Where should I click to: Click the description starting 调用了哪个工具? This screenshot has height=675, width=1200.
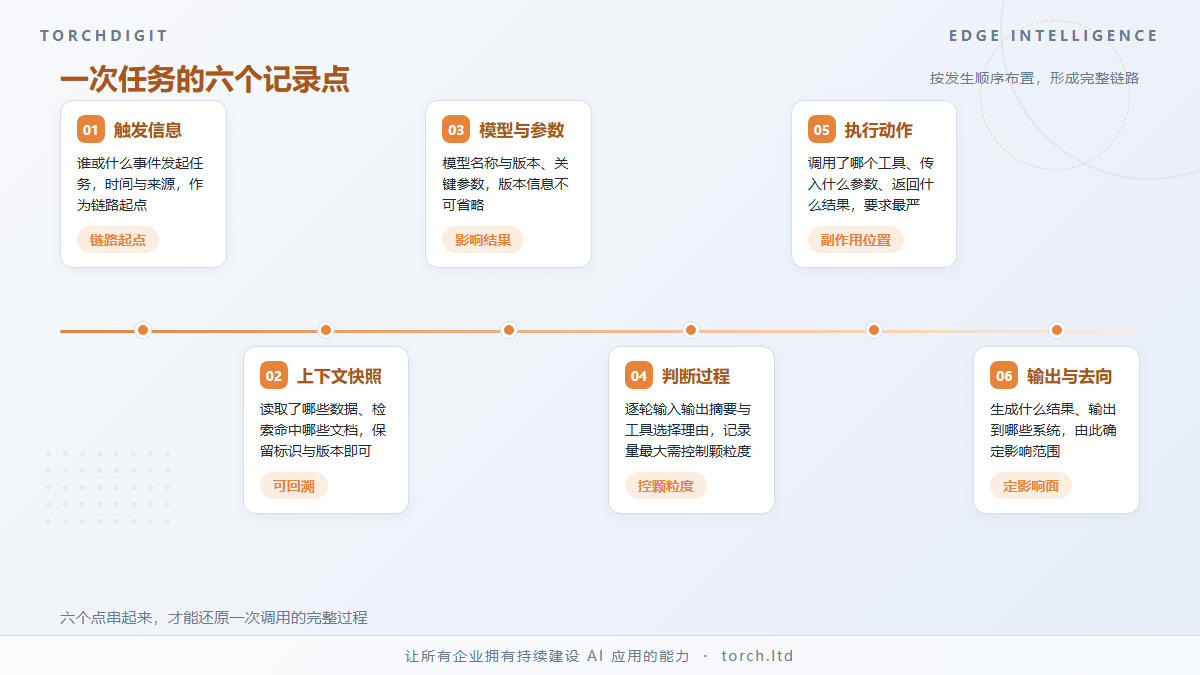click(872, 184)
